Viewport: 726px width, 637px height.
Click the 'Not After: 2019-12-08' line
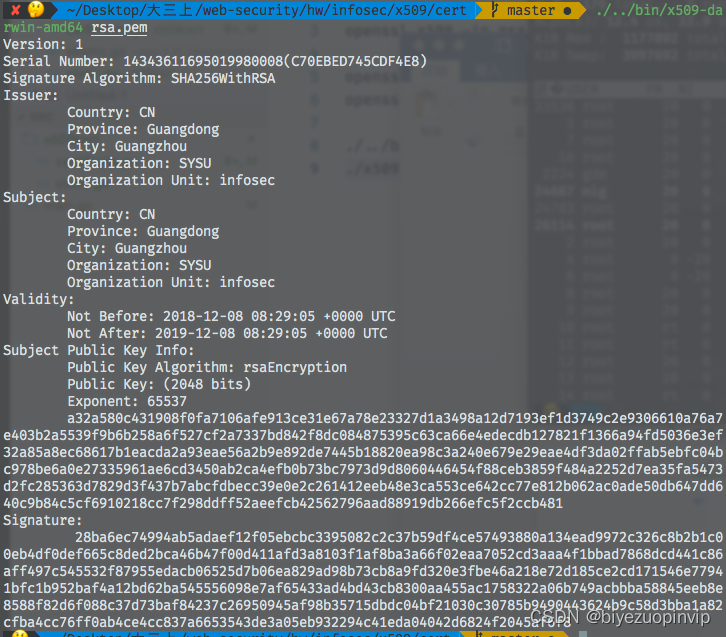coord(227,333)
